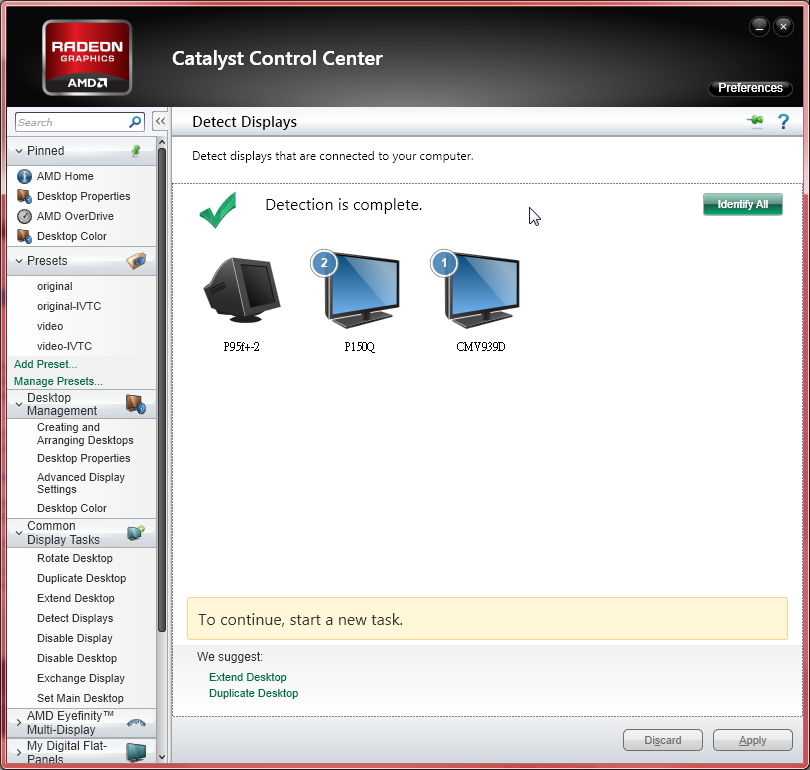This screenshot has height=770, width=810.
Task: Open Disable Display task
Action: pos(75,638)
